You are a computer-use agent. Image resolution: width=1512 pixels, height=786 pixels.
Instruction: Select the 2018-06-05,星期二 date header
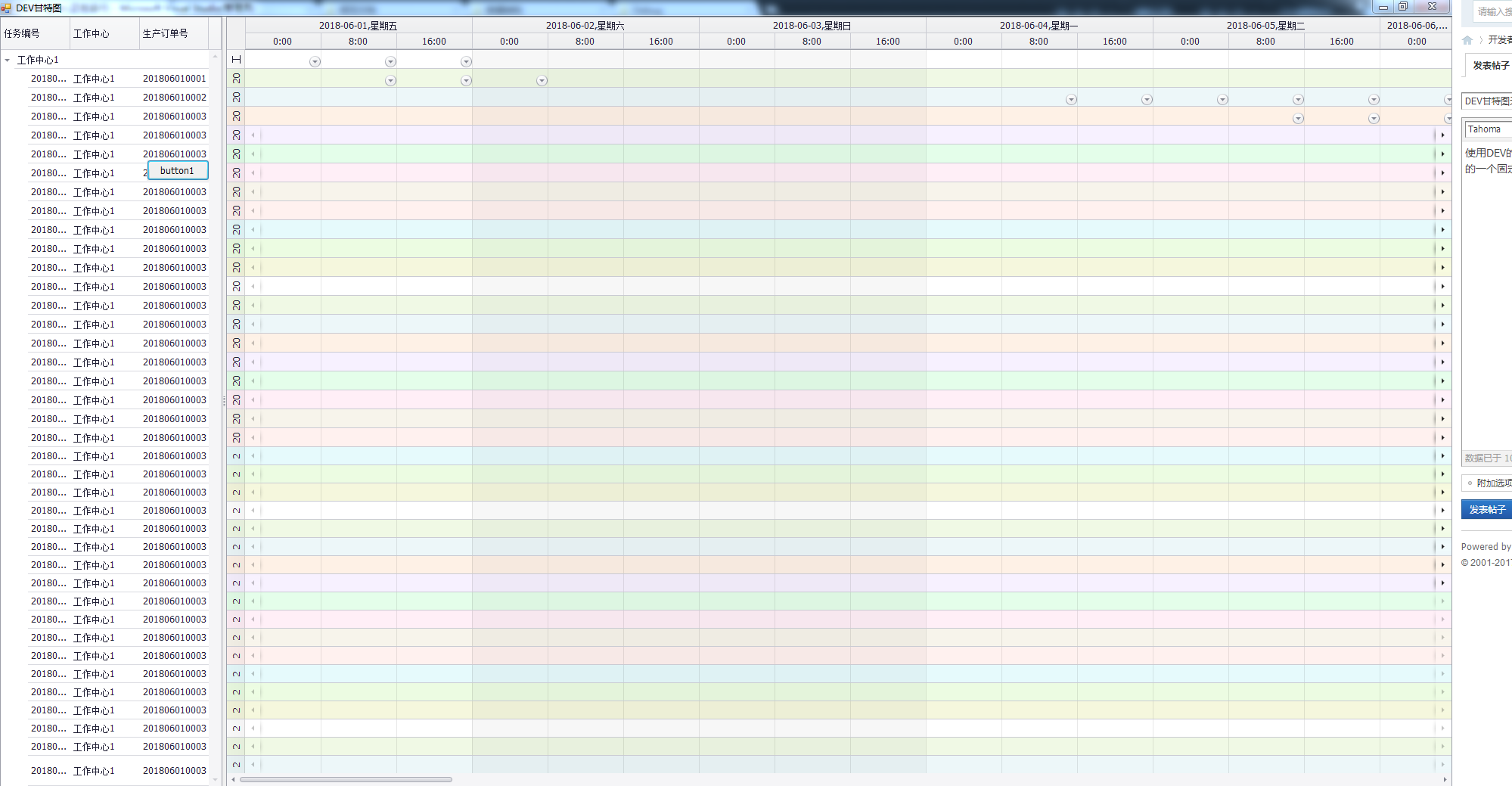tap(1266, 26)
